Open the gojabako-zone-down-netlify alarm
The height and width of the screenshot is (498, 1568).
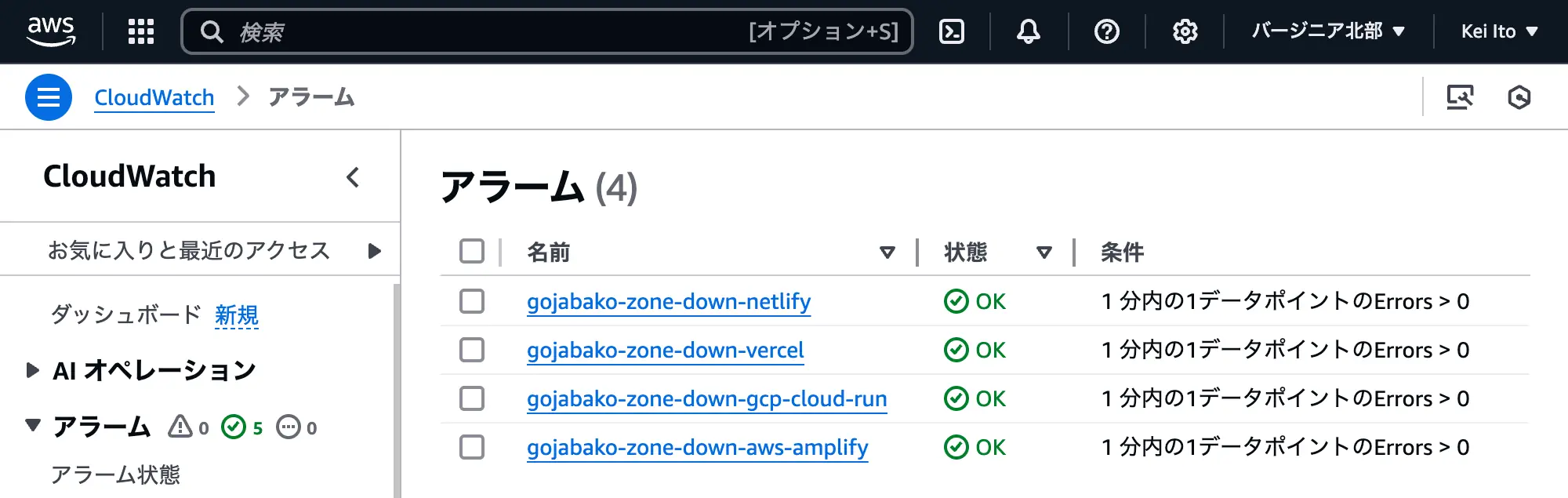[x=669, y=301]
